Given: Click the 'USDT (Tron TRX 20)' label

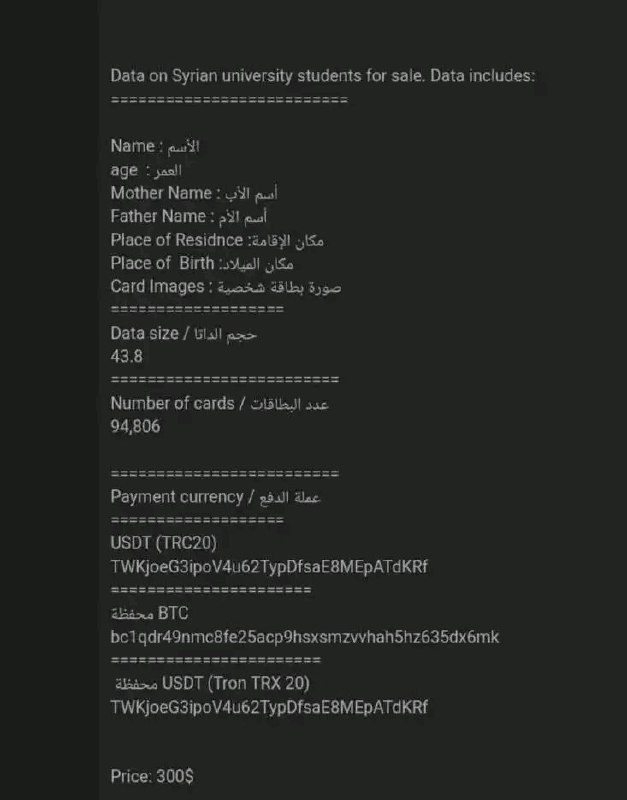Looking at the screenshot, I should (x=212, y=684).
